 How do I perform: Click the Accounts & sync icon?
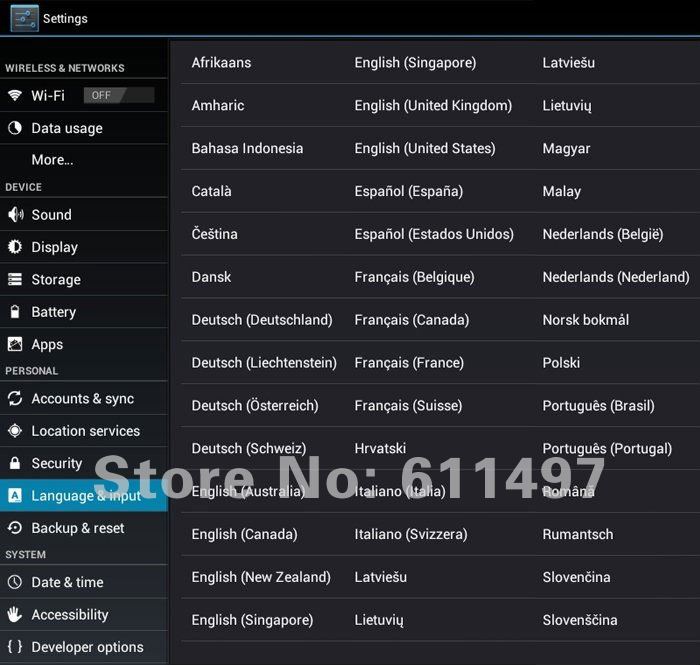tap(15, 398)
